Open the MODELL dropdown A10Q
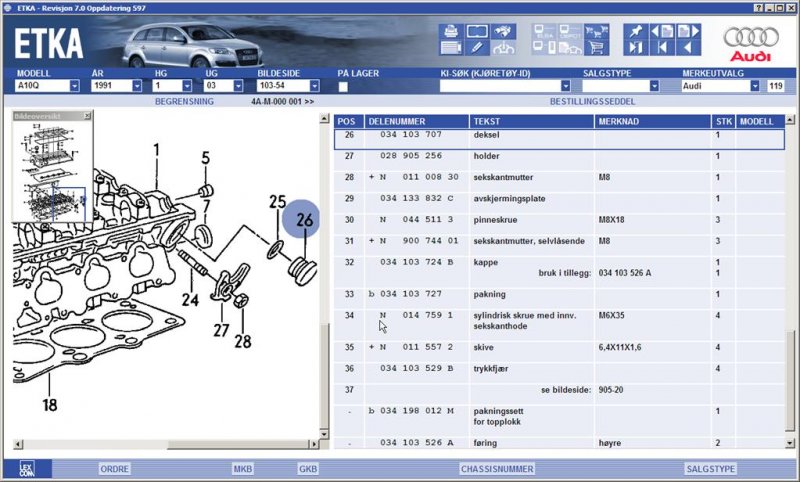The image size is (800, 482). click(x=74, y=86)
